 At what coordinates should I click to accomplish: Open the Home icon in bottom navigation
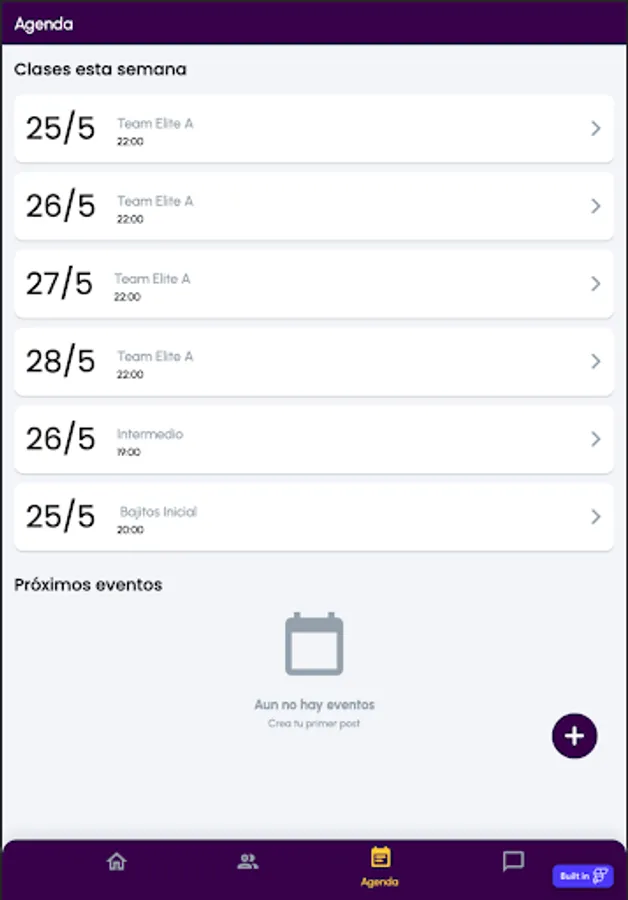117,862
